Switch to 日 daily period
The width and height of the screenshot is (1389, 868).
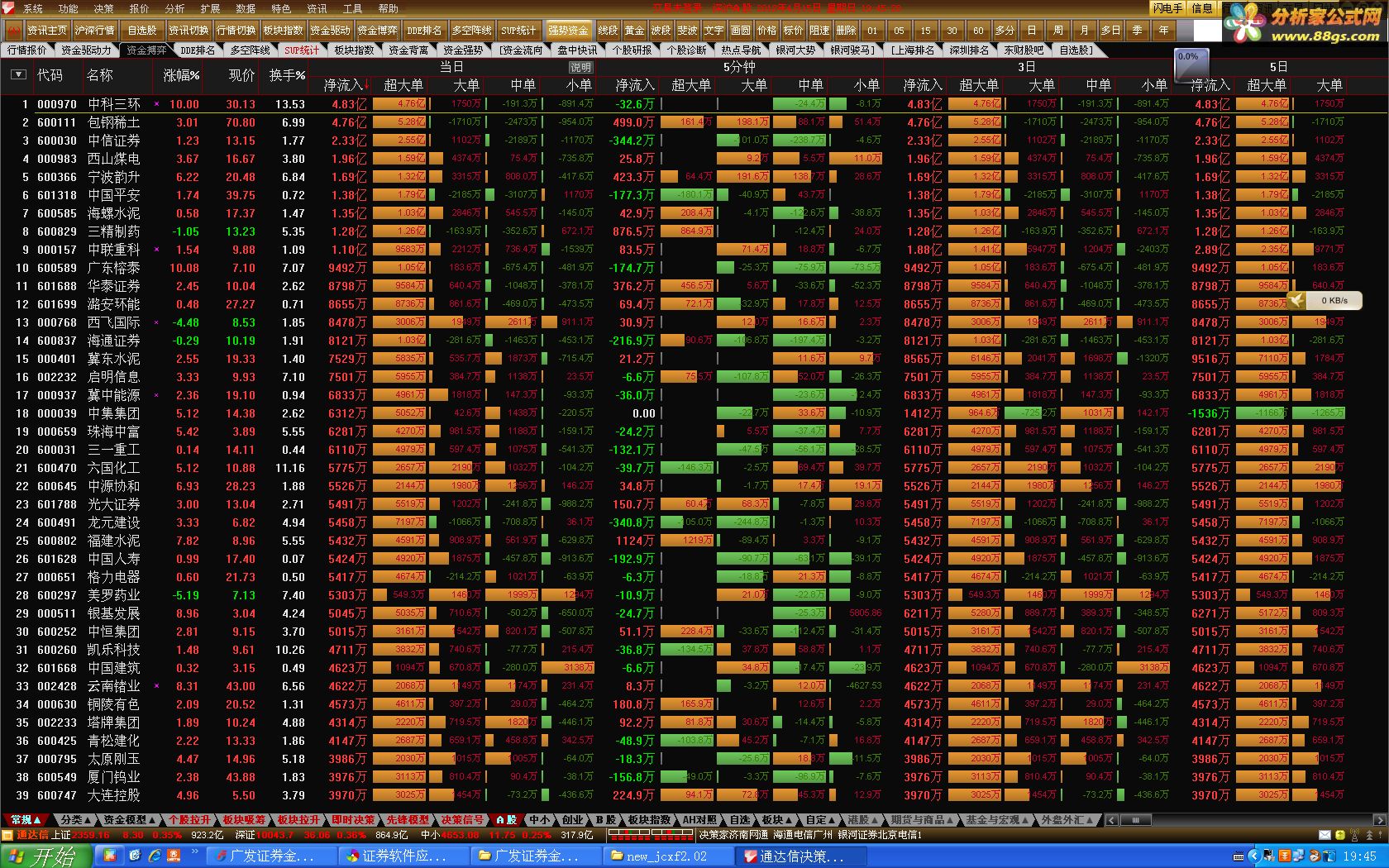click(1031, 31)
